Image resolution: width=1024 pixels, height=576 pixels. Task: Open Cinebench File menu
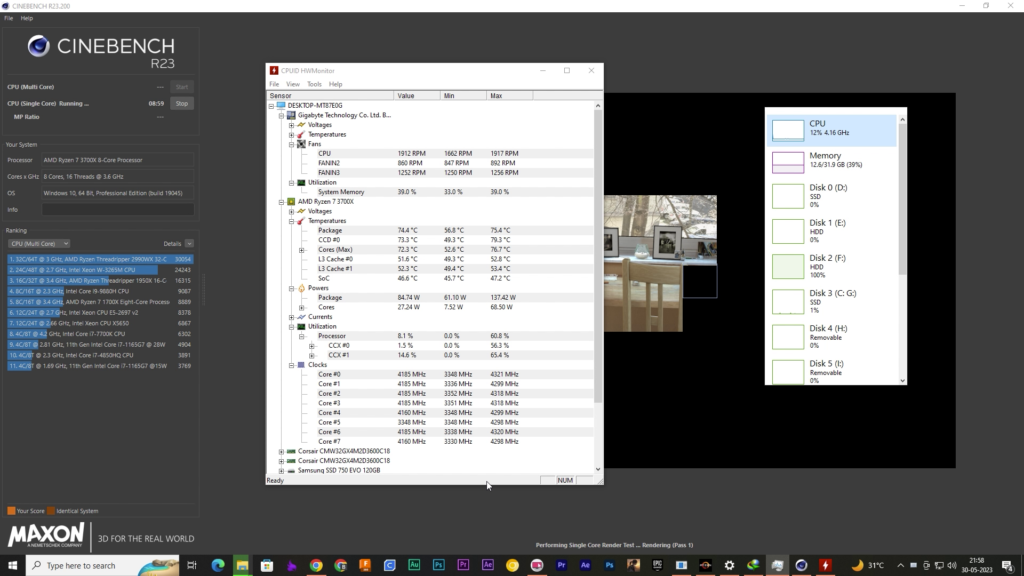click(8, 18)
